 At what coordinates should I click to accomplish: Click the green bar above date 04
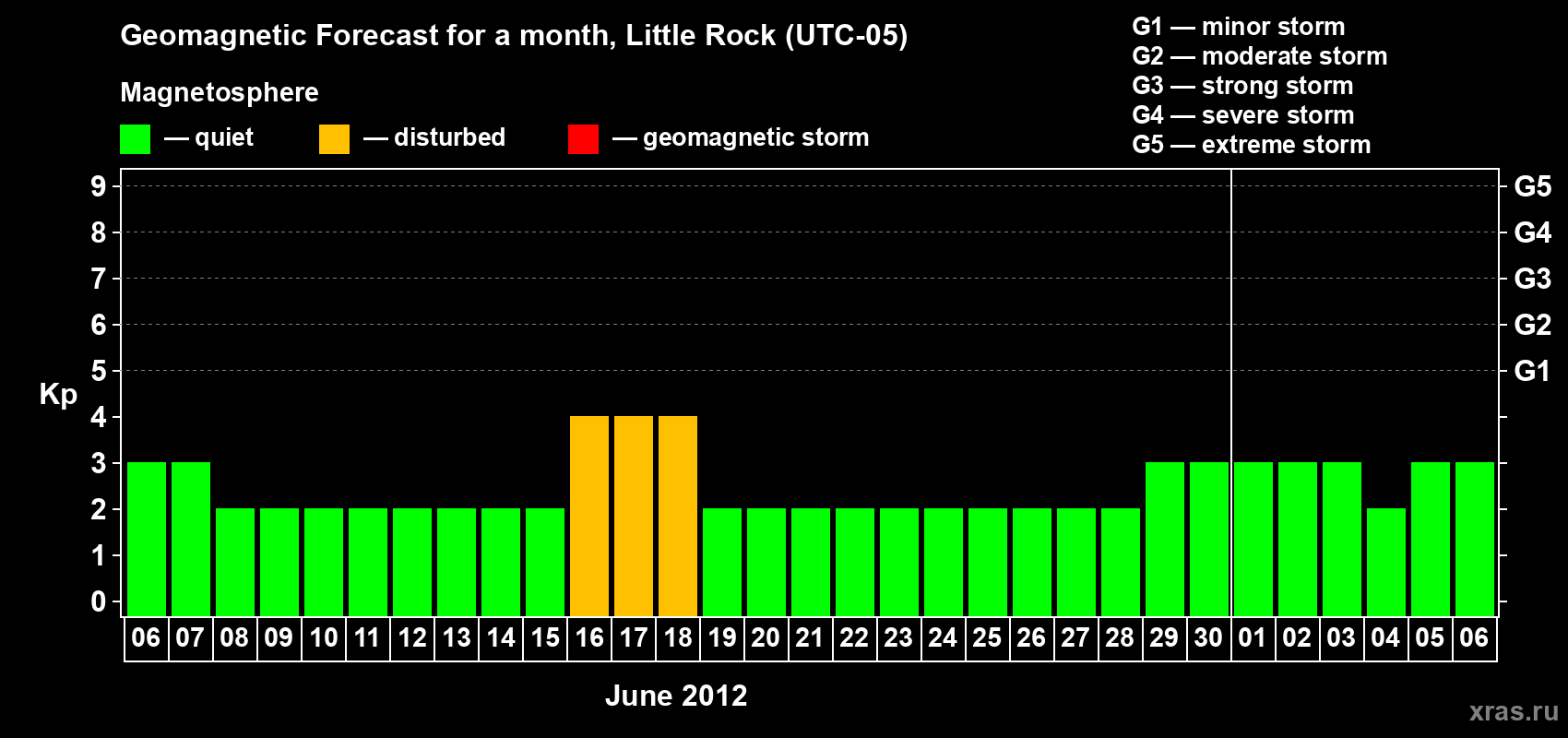[1386, 562]
